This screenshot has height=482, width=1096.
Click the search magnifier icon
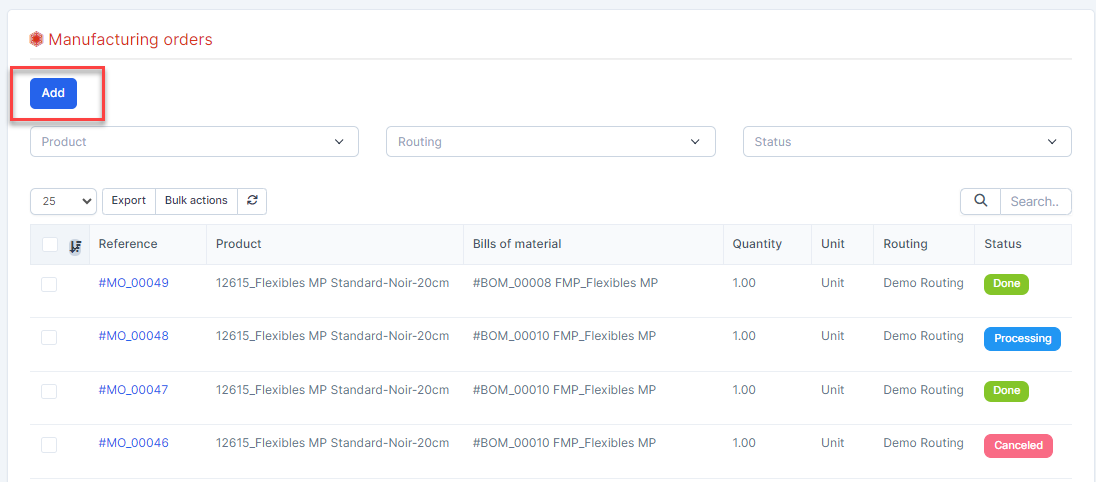coord(980,201)
